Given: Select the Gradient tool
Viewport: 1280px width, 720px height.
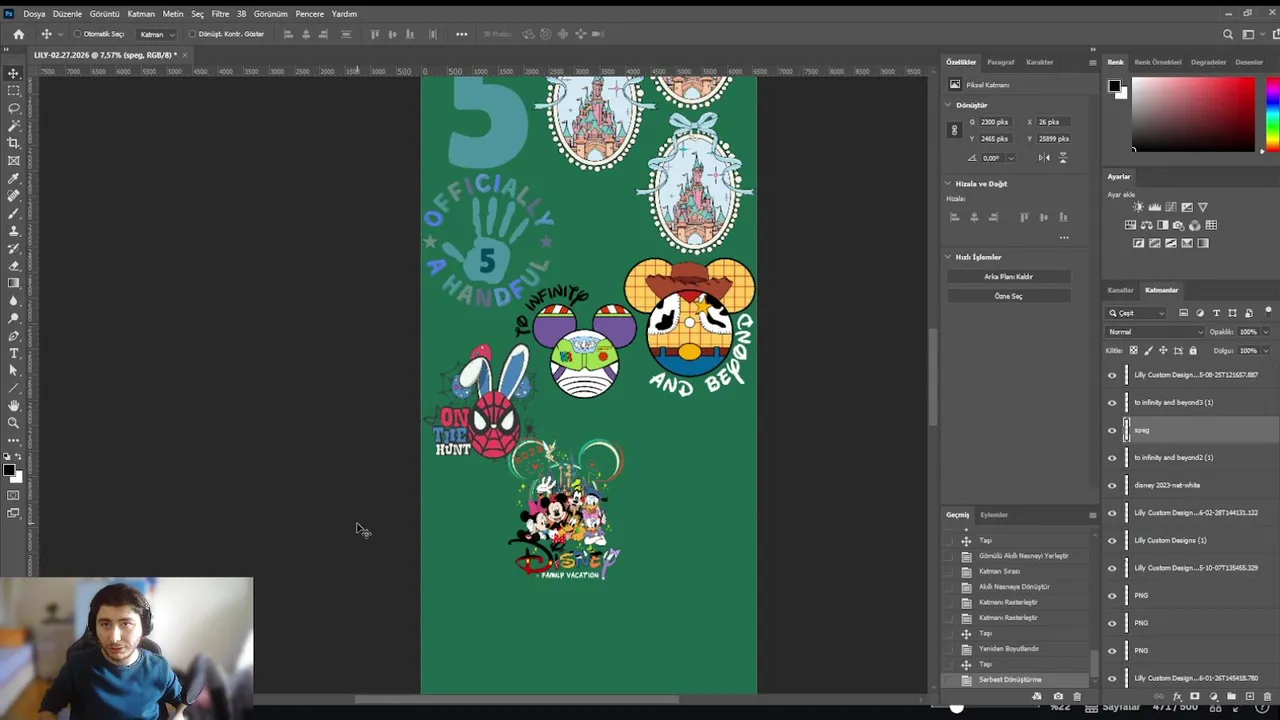Looking at the screenshot, I should [x=13, y=283].
